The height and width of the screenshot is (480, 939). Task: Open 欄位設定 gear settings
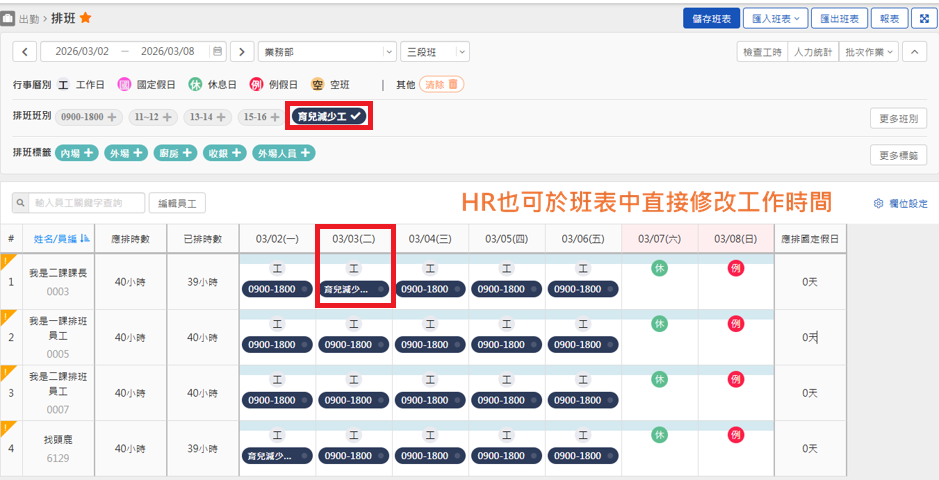point(901,203)
